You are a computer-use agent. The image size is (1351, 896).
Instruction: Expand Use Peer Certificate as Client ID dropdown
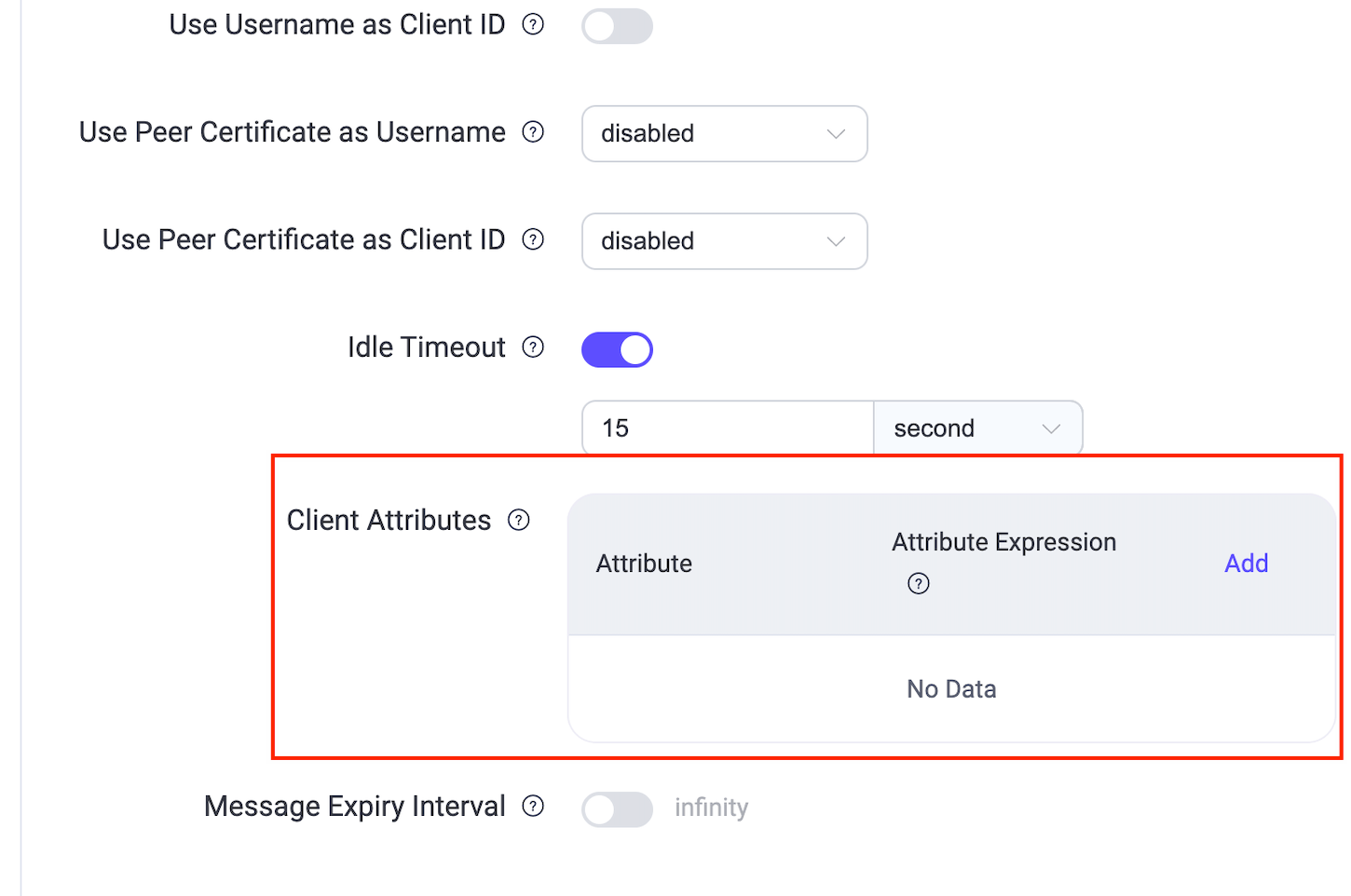724,241
